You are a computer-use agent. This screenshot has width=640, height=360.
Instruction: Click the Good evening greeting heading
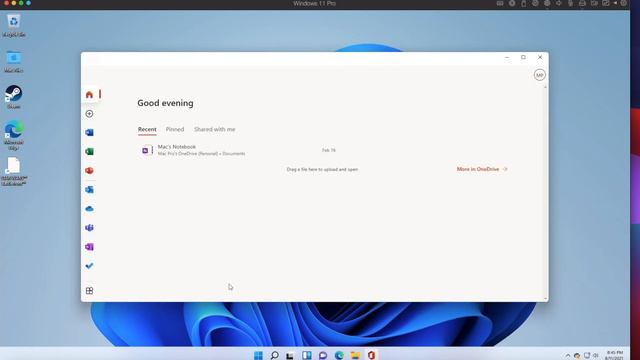point(165,103)
